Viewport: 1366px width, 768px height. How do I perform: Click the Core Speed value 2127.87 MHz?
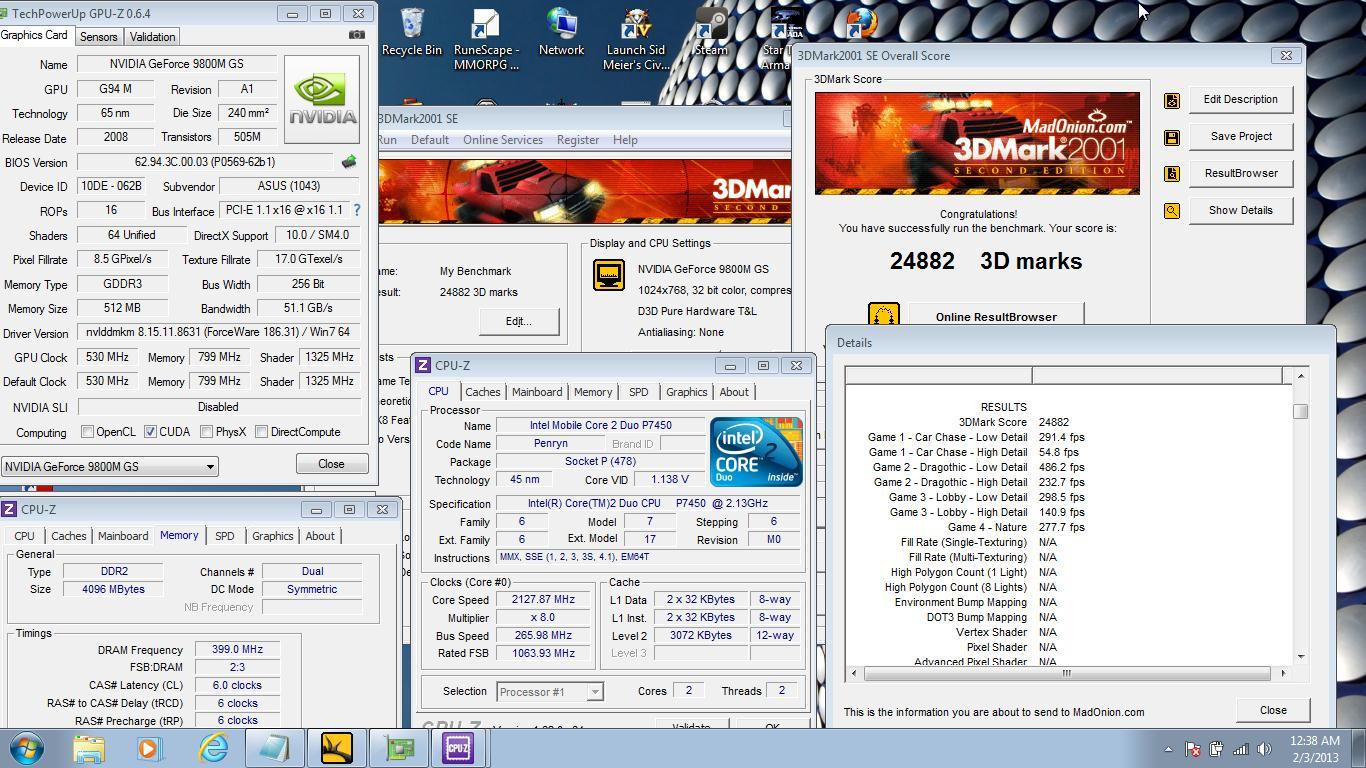coord(545,599)
